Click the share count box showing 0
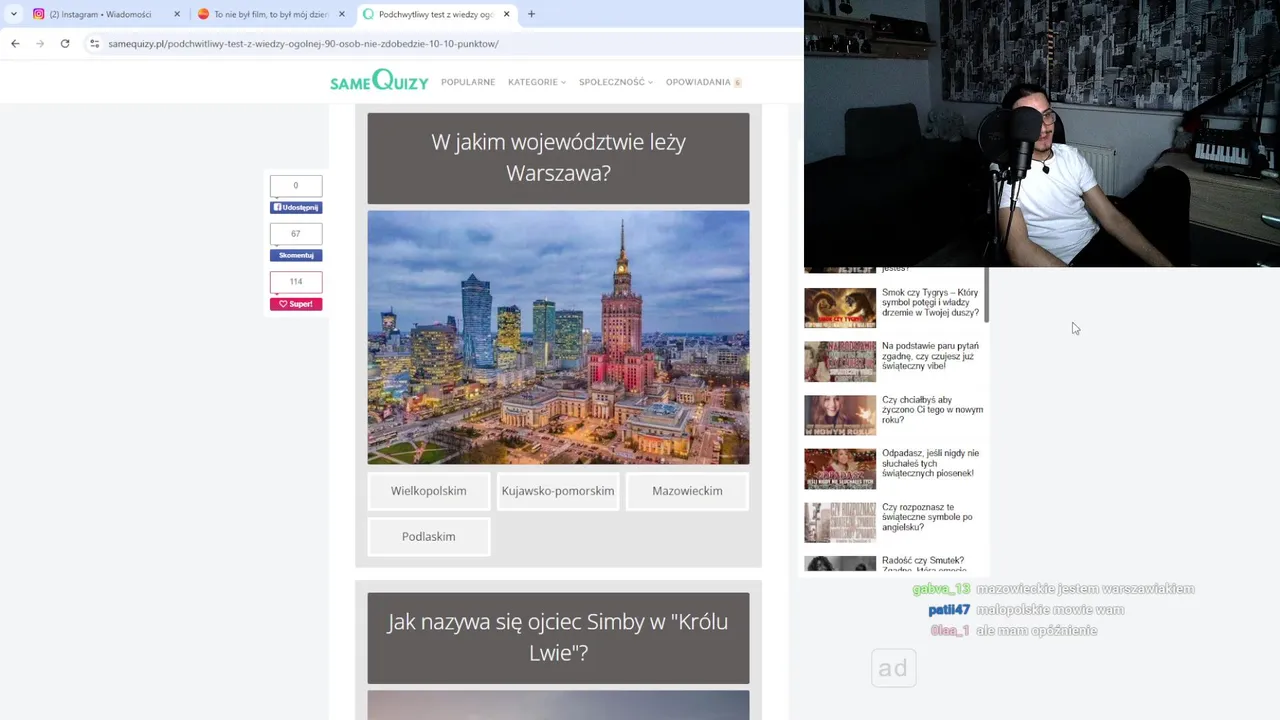 [x=296, y=185]
